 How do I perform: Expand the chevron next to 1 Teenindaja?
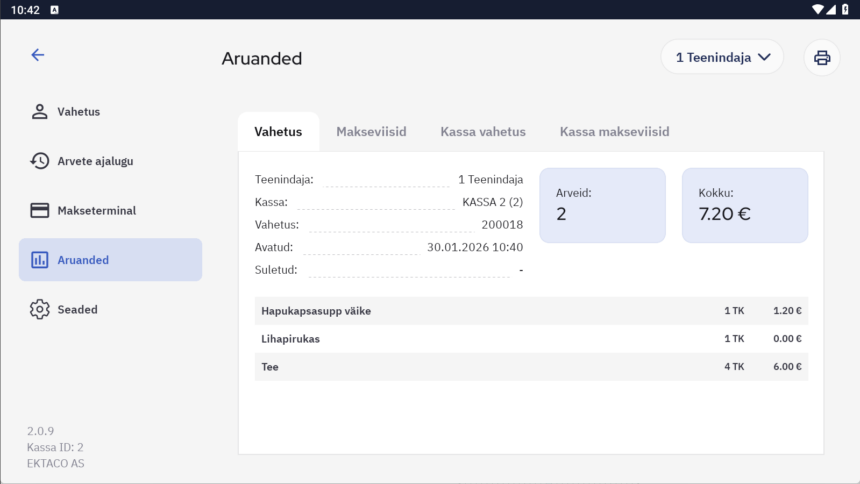tap(765, 57)
